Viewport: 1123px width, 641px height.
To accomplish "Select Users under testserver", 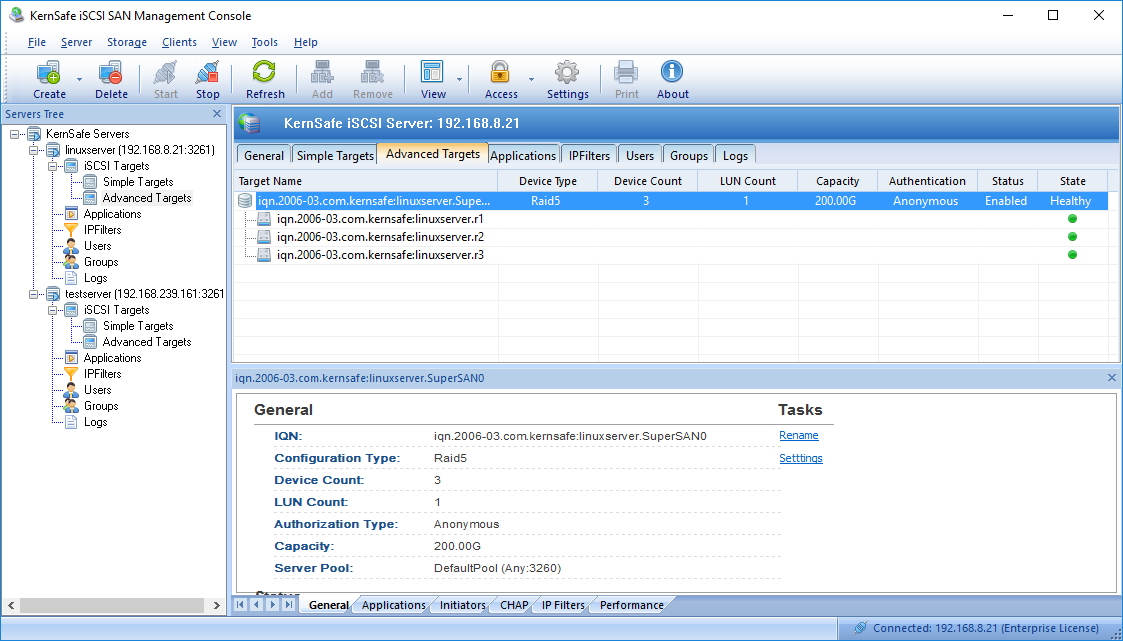I will pyautogui.click(x=97, y=390).
